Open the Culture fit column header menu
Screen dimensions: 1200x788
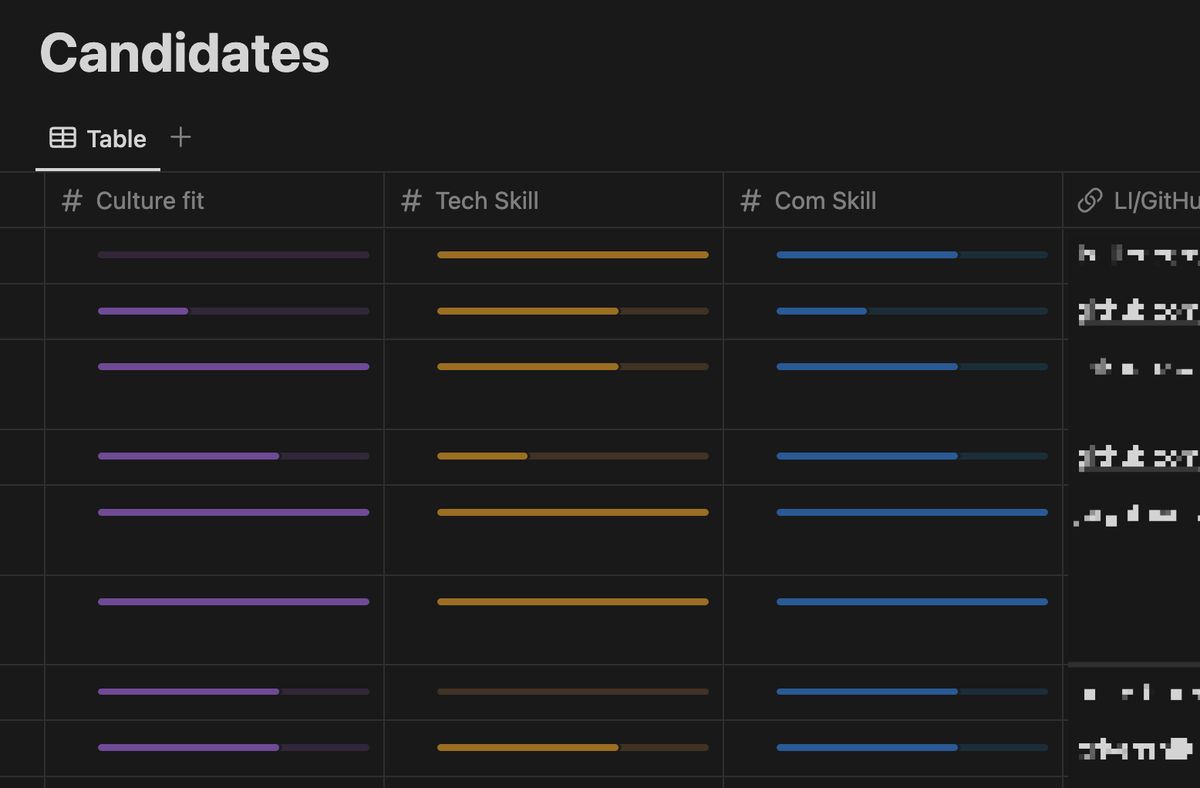[x=150, y=201]
